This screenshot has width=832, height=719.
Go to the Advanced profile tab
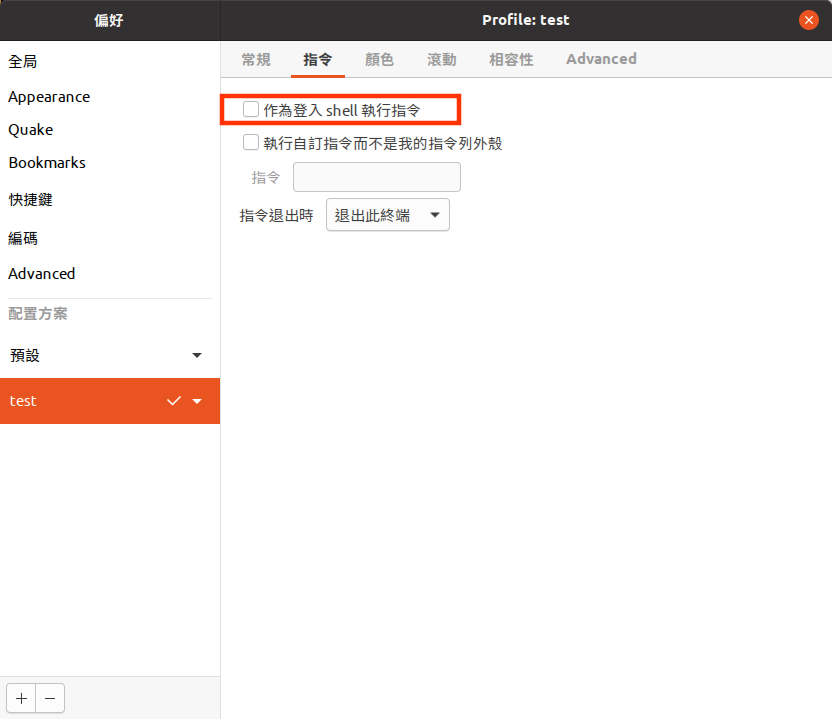[601, 60]
